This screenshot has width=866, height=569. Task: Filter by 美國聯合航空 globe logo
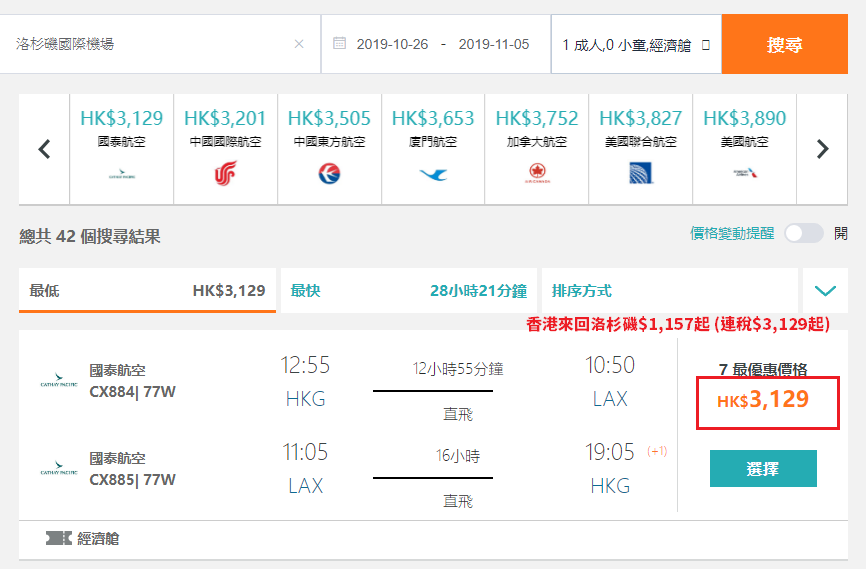click(x=641, y=173)
